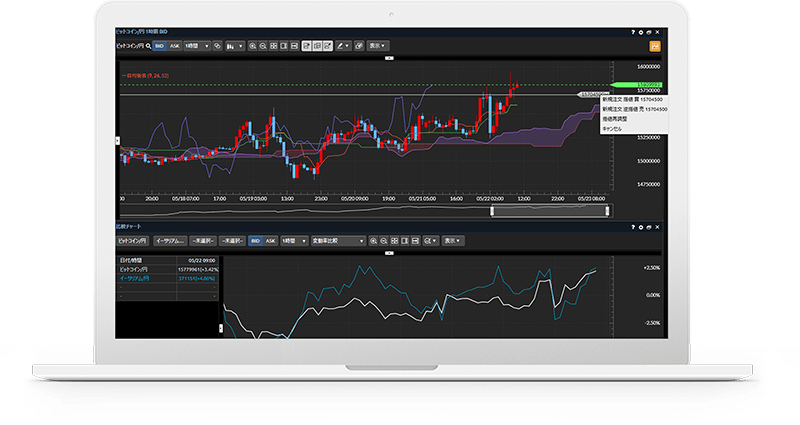This screenshot has height=425, width=800.
Task: Toggle BID price in top chart toolbar
Action: (x=158, y=46)
